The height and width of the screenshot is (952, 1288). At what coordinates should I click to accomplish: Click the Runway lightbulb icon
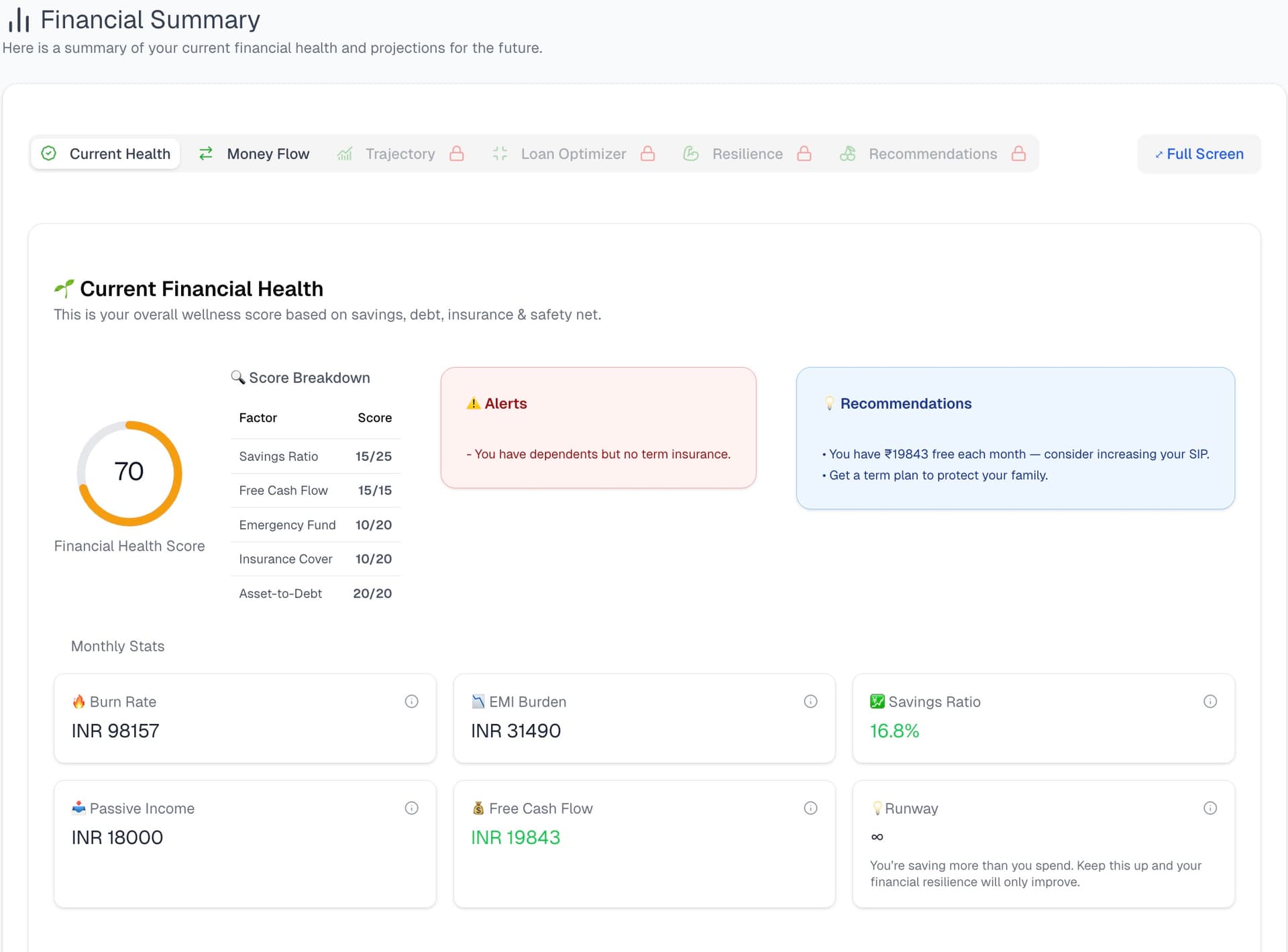877,808
